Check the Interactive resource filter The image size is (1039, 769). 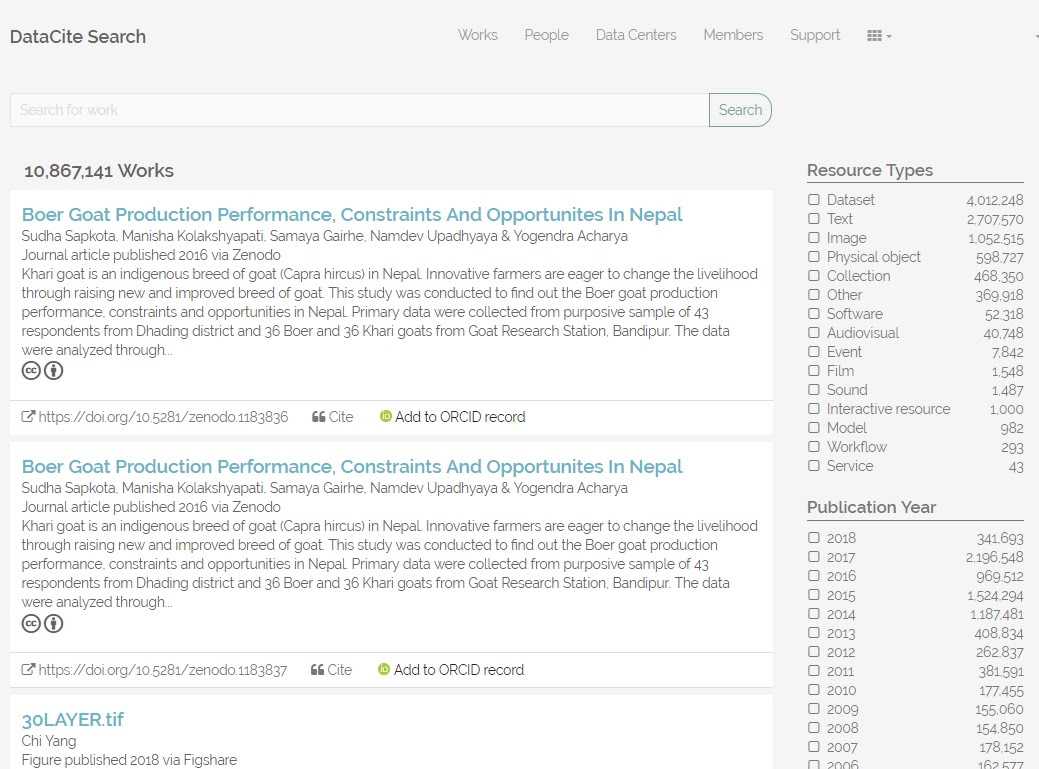[814, 409]
